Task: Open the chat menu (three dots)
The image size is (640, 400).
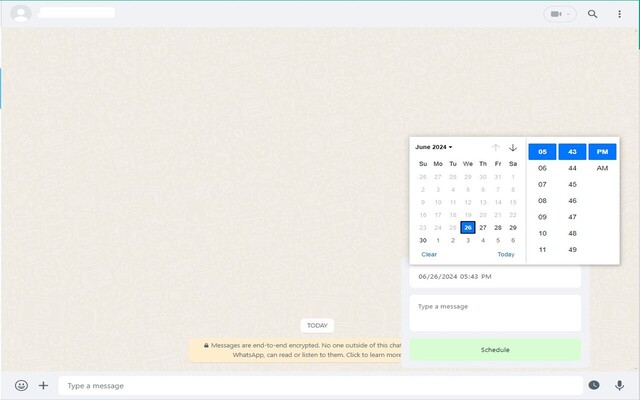Action: pos(619,14)
